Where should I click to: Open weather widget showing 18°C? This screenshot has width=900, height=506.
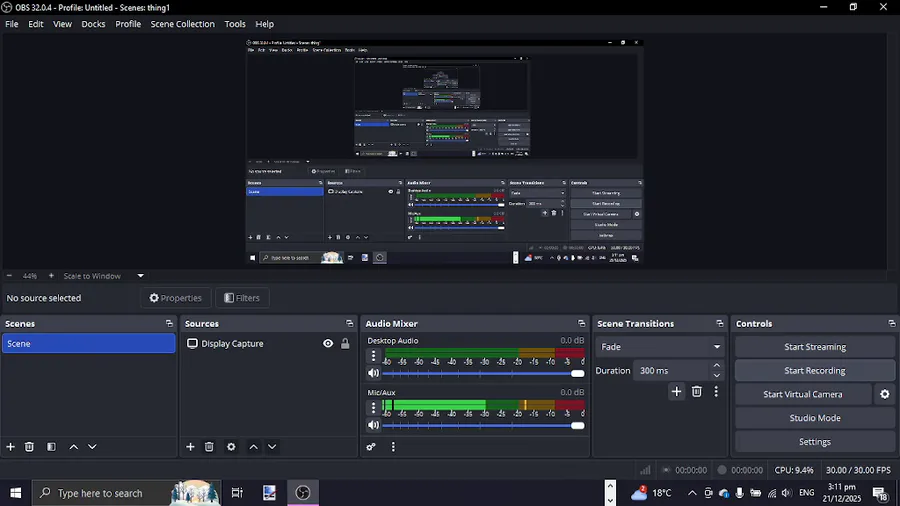point(651,493)
